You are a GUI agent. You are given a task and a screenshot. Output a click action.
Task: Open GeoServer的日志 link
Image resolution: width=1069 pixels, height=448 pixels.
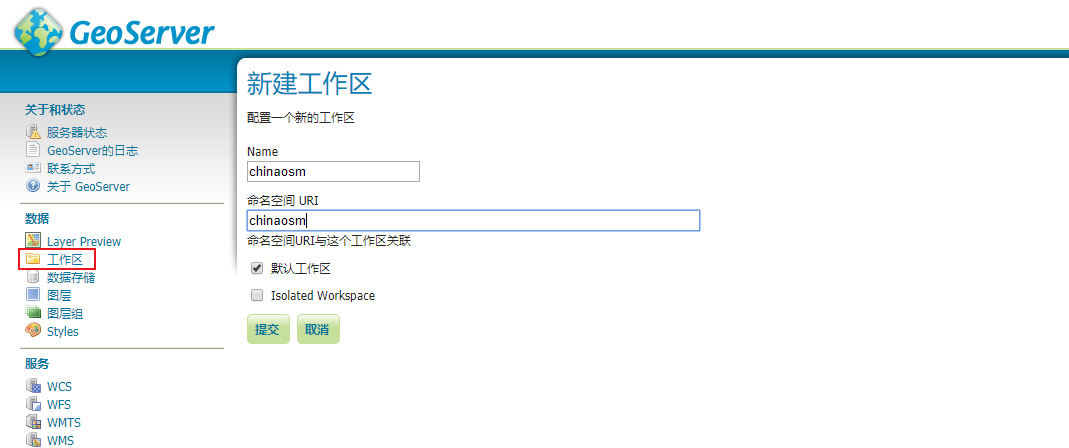pyautogui.click(x=93, y=150)
